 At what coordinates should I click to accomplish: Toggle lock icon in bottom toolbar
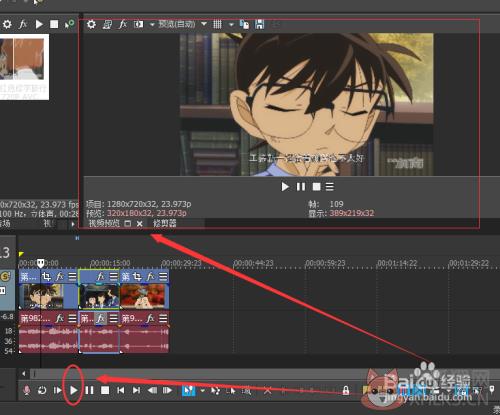(346, 390)
